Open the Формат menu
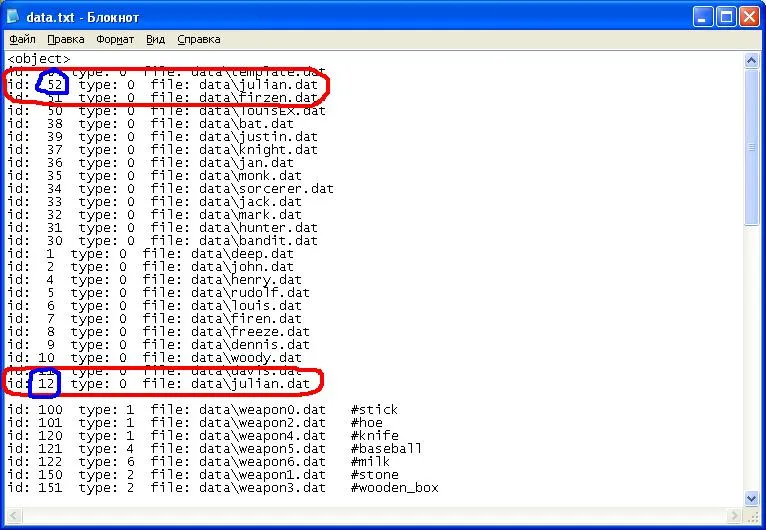 [x=115, y=39]
